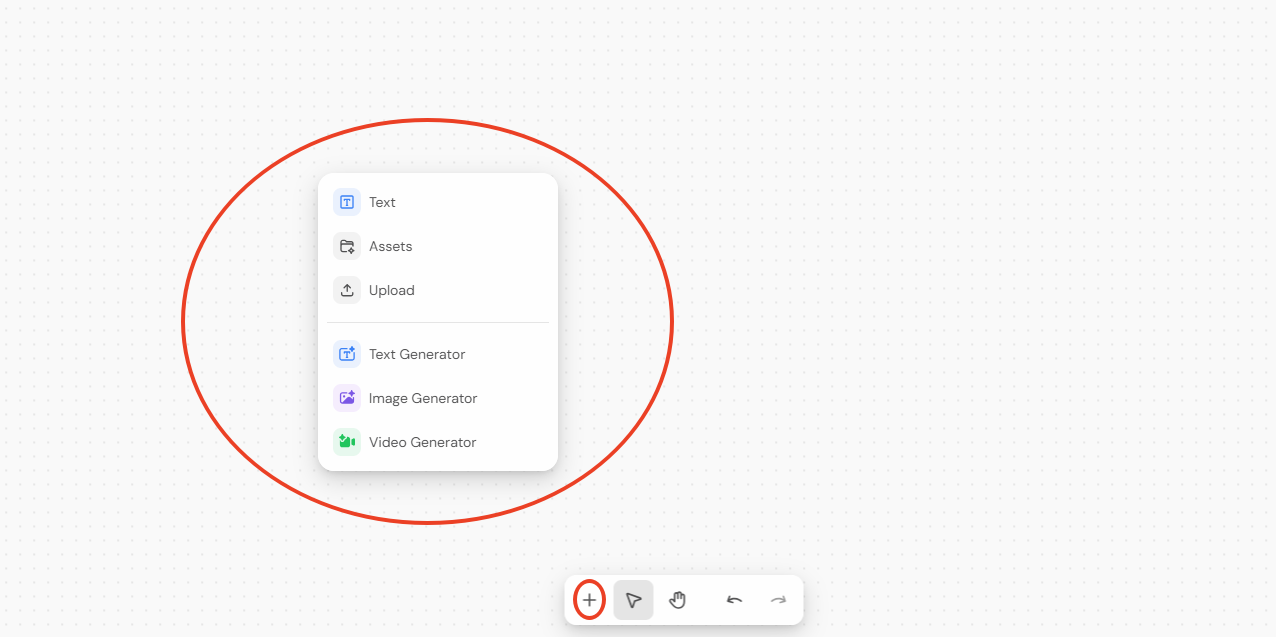This screenshot has width=1276, height=637.
Task: Click the green Video Generator icon
Action: tap(347, 442)
